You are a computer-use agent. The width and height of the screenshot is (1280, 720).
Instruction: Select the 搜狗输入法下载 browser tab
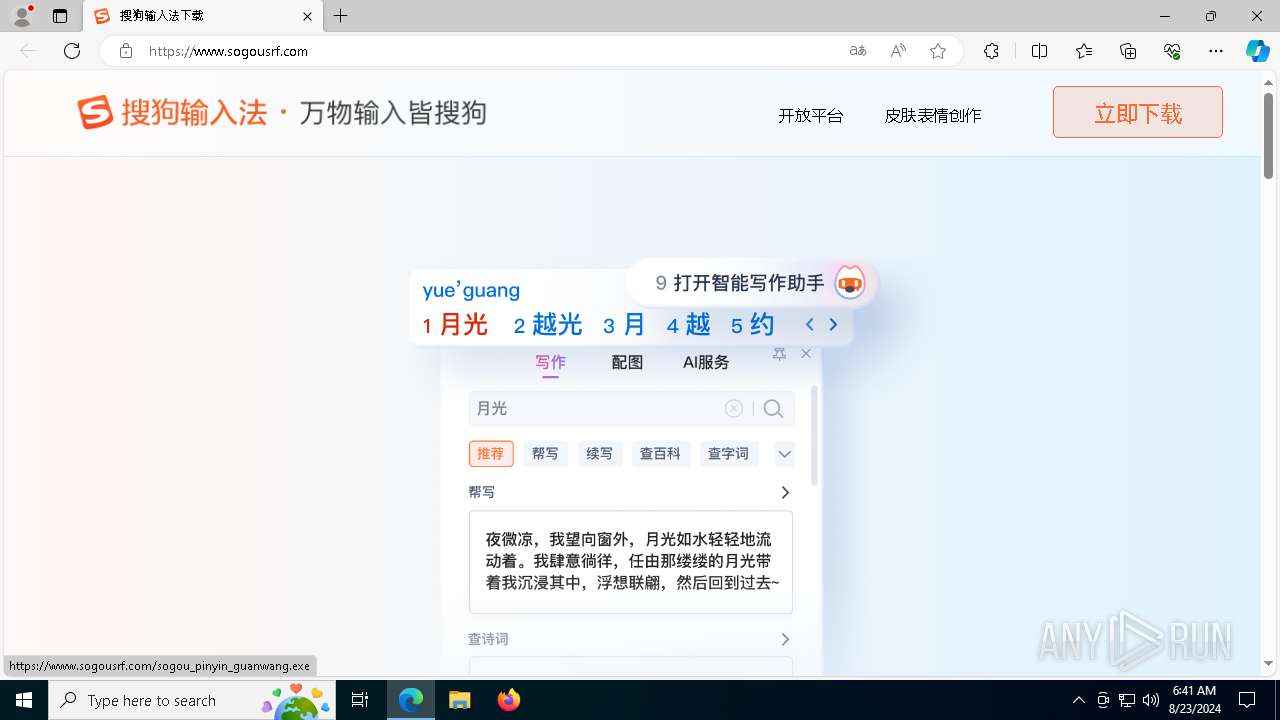203,16
